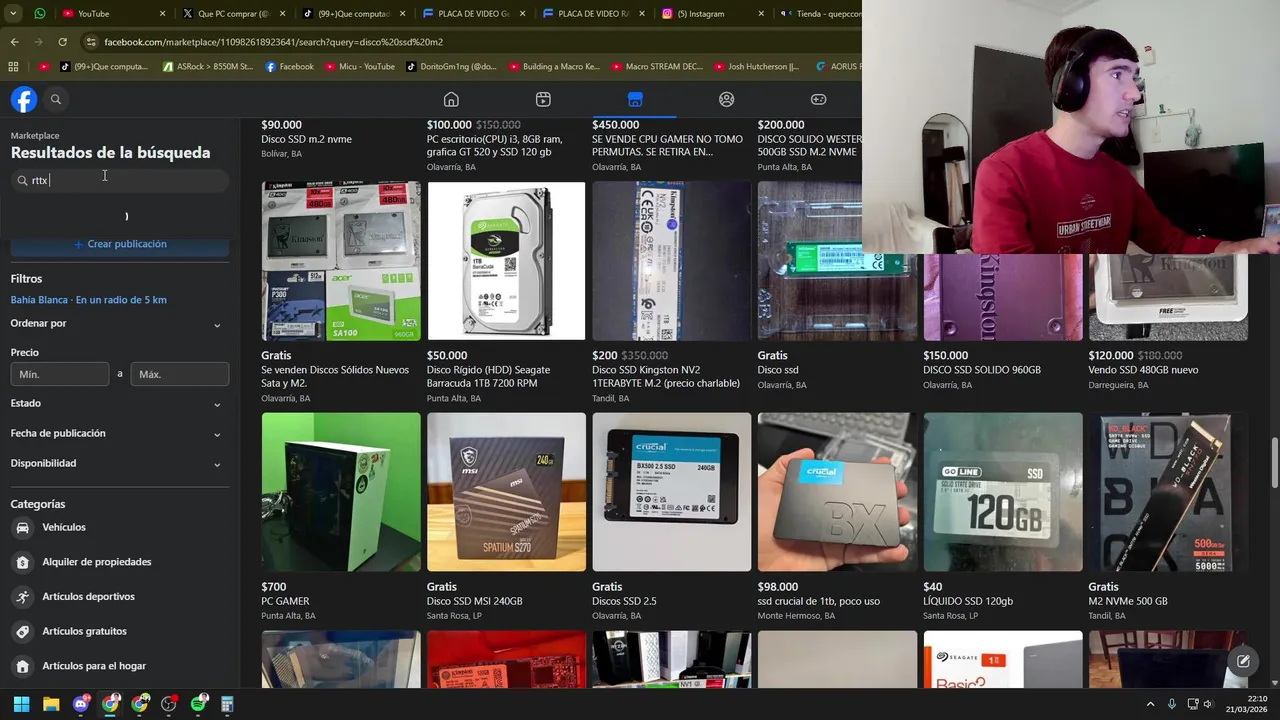The width and height of the screenshot is (1280, 720).
Task: Open the Kingston NV2 M.2 listing photo
Action: click(x=671, y=261)
